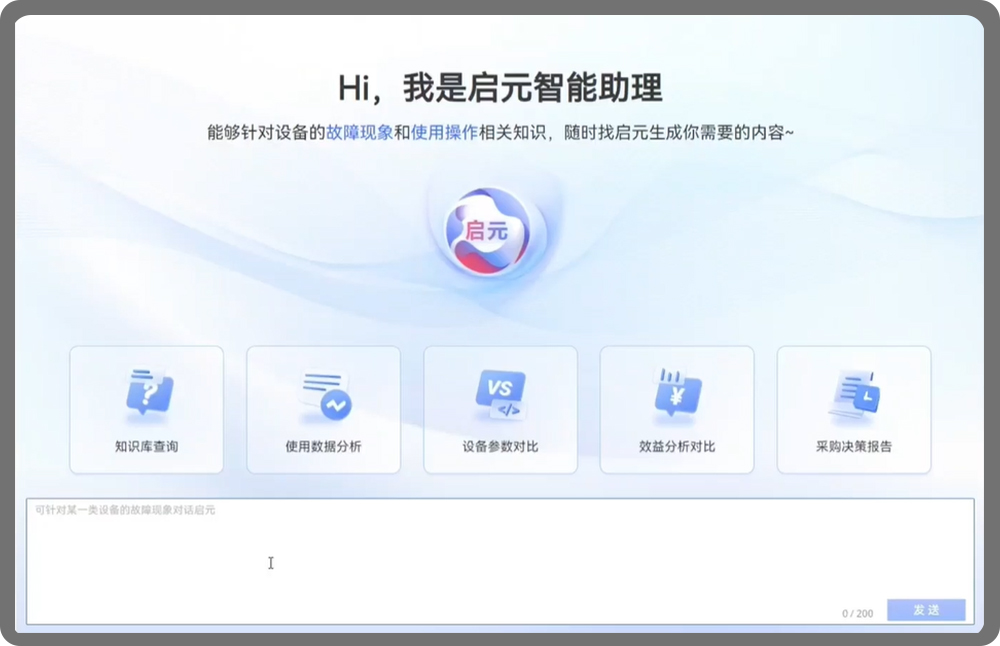Follow the blue 使用操作 link

[444, 133]
